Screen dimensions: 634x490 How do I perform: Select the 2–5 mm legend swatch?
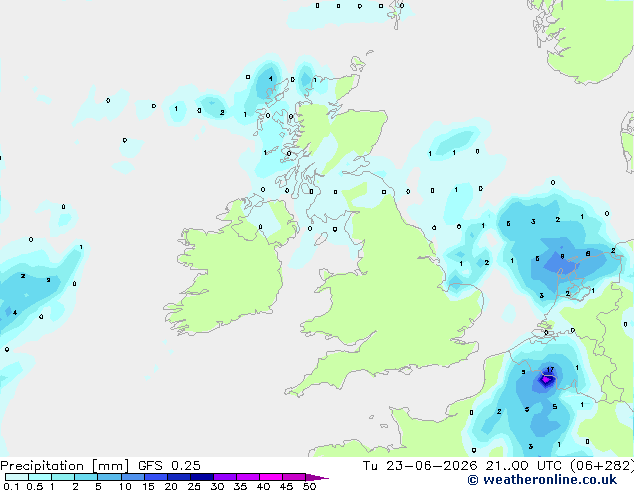pyautogui.click(x=86, y=477)
